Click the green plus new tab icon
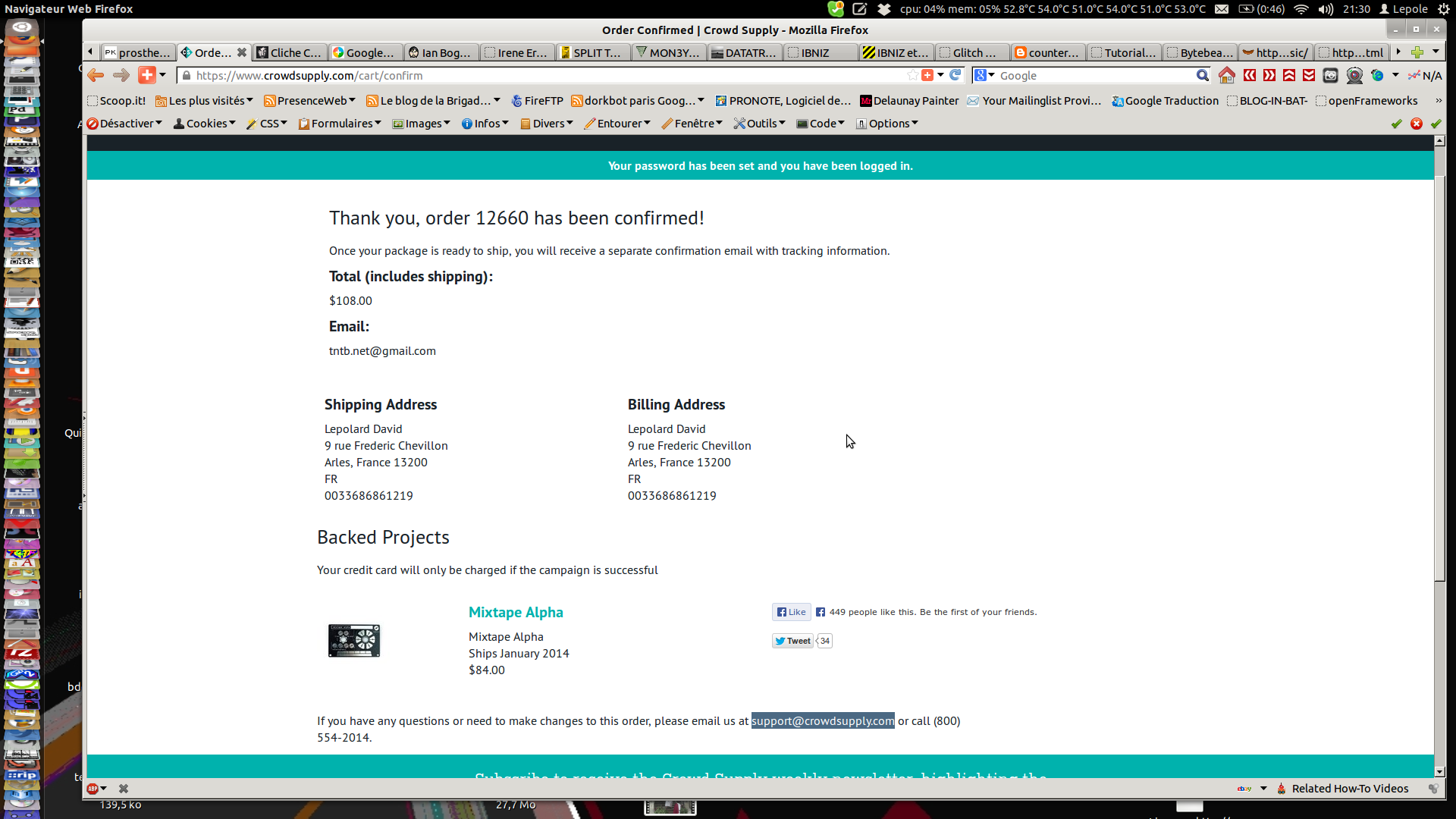 [1417, 52]
